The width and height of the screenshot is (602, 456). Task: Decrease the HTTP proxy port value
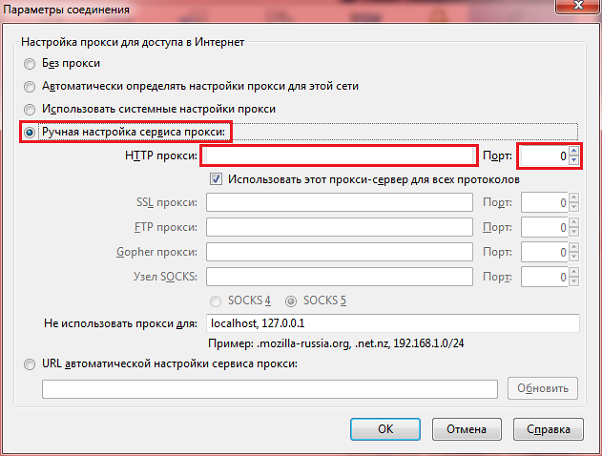coord(574,160)
